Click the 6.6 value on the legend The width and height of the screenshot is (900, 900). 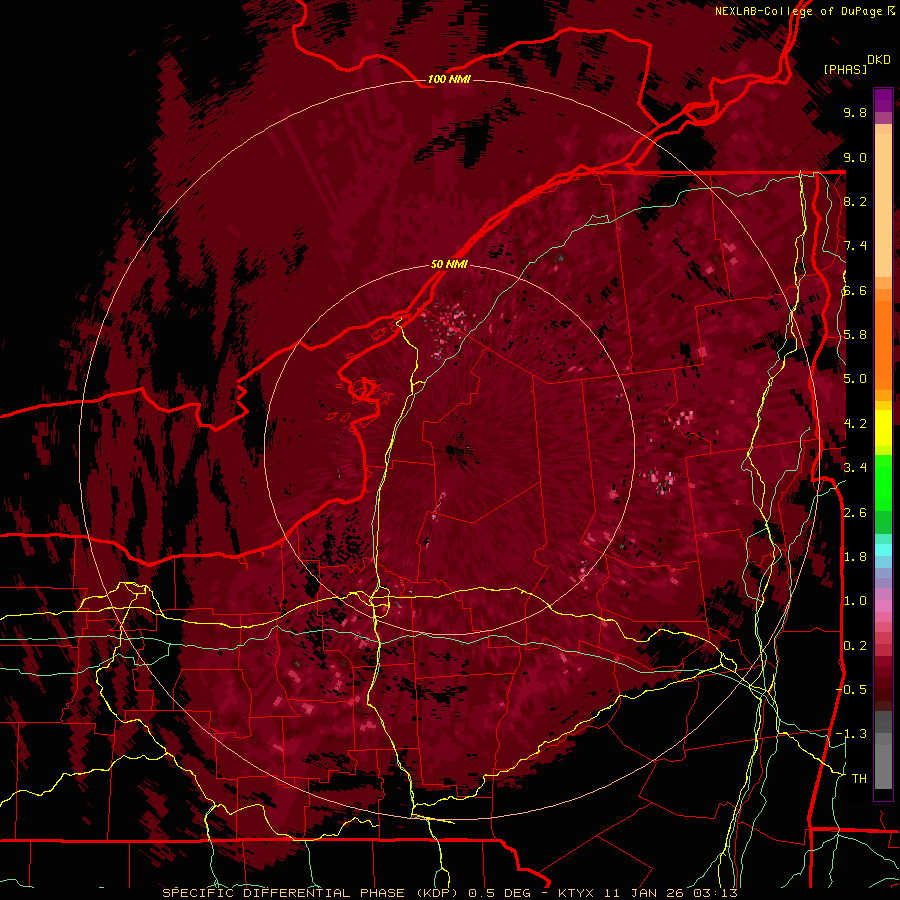click(855, 290)
